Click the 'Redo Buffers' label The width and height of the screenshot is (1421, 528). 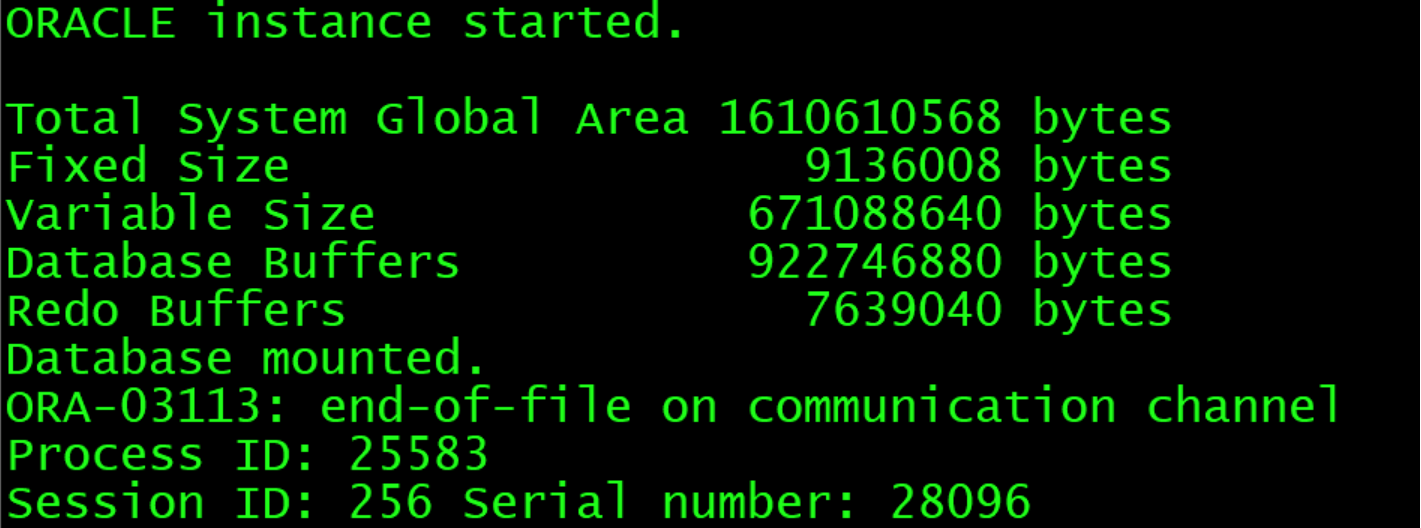click(x=176, y=310)
